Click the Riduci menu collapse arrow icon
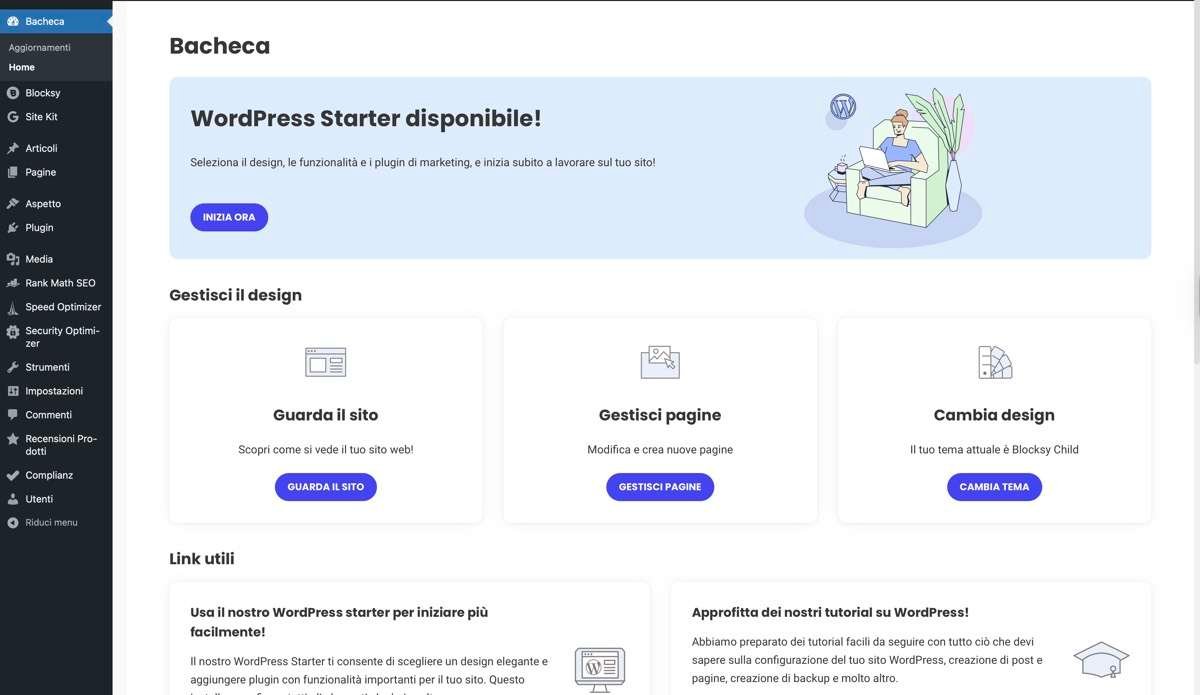The image size is (1200, 695). [x=13, y=523]
